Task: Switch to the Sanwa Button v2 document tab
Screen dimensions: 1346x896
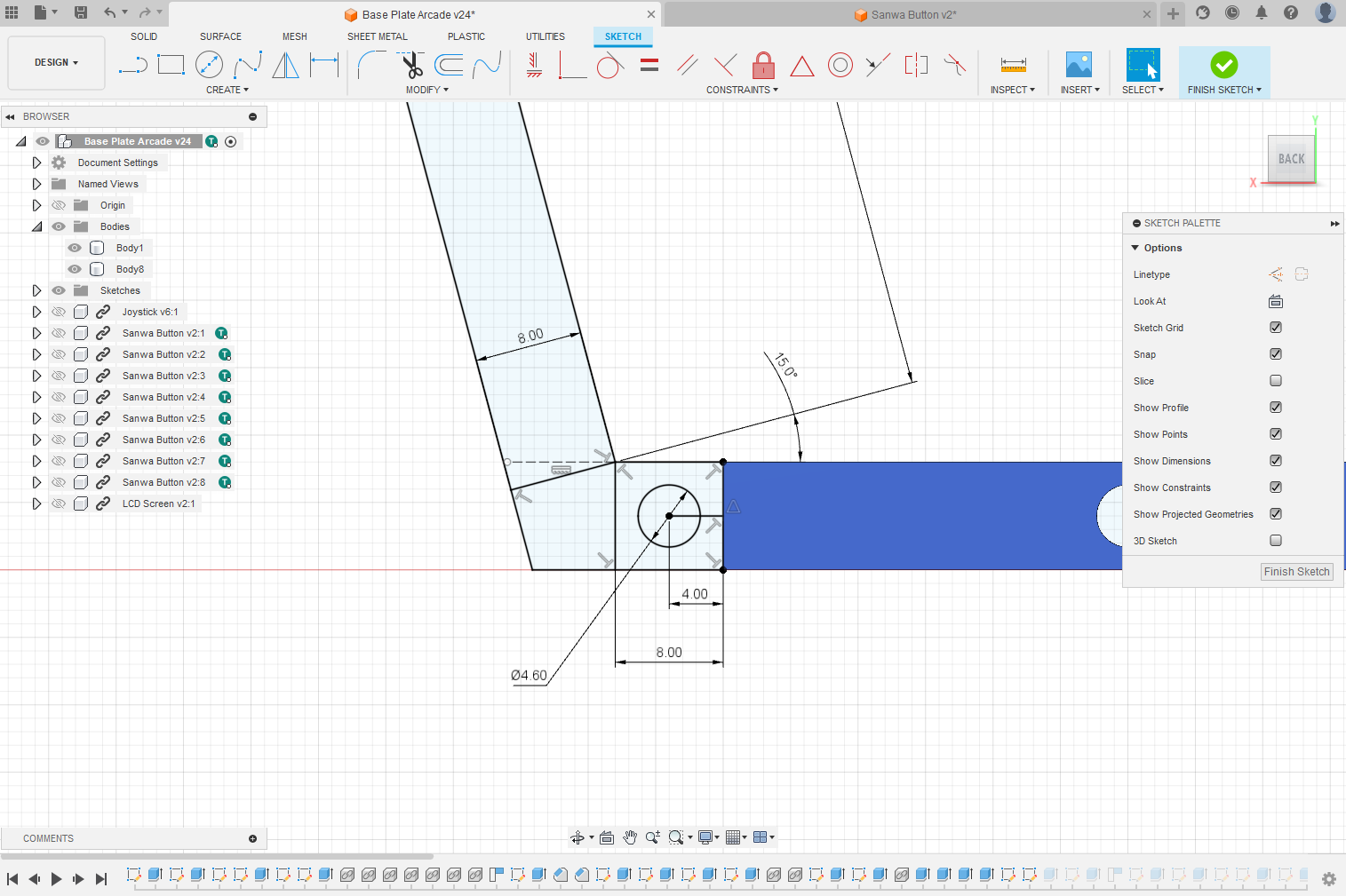Action: tap(905, 14)
